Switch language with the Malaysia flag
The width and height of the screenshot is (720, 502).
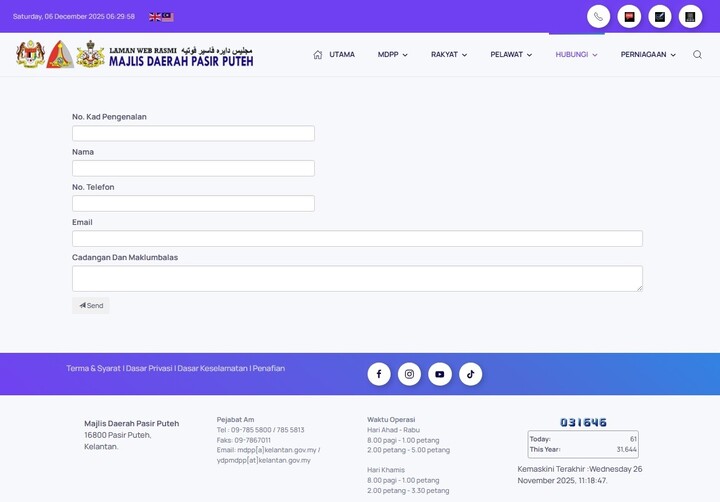coord(168,17)
